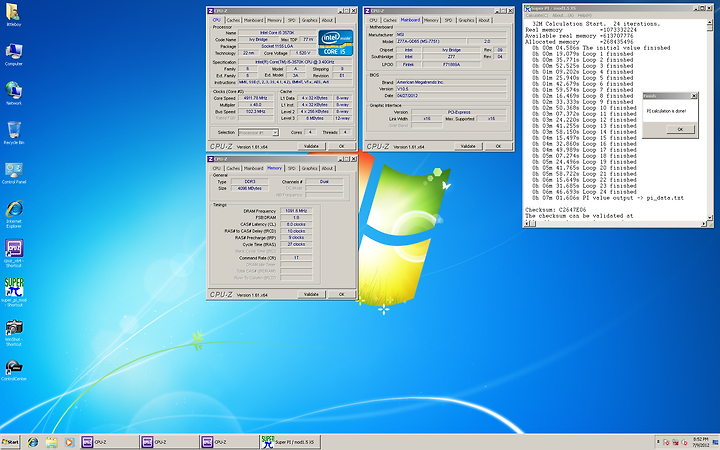Open the Caches tab in CPU-Z CPU window

click(233, 20)
